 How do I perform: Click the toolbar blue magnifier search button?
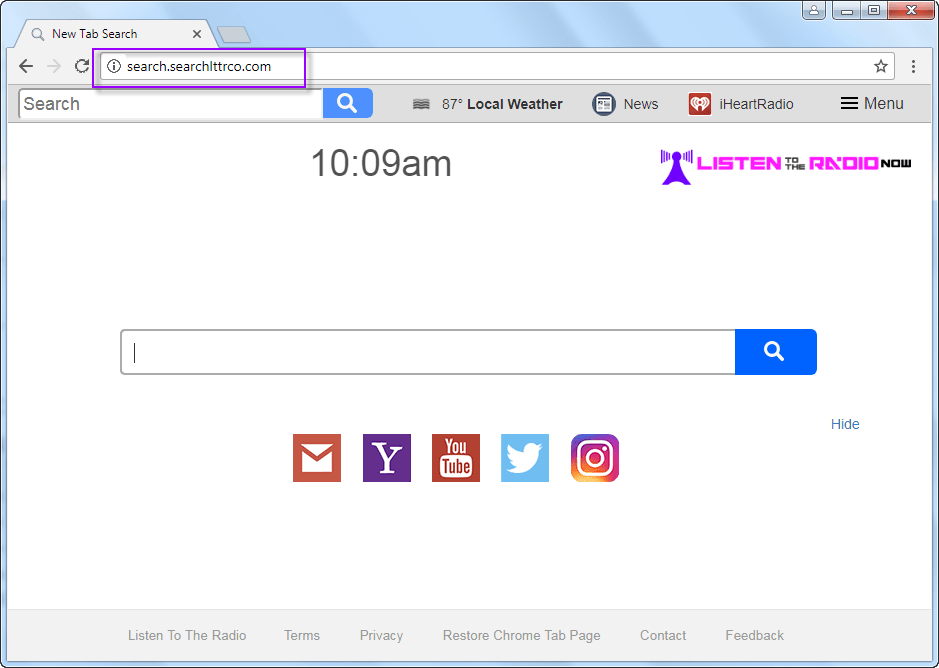coord(347,103)
